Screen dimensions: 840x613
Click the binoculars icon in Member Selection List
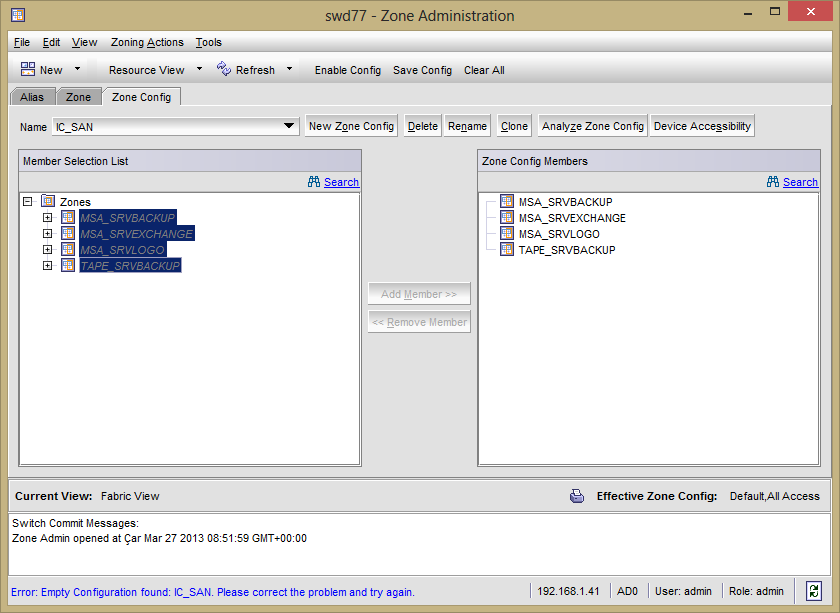(314, 182)
